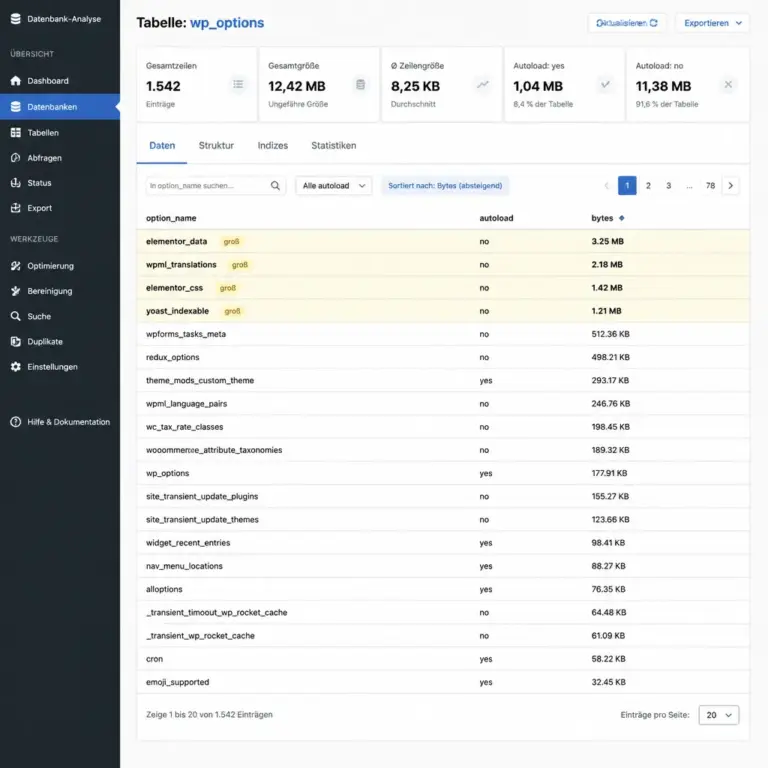Click the yoast_indexable row name
Screen dimensions: 768x768
click(177, 311)
